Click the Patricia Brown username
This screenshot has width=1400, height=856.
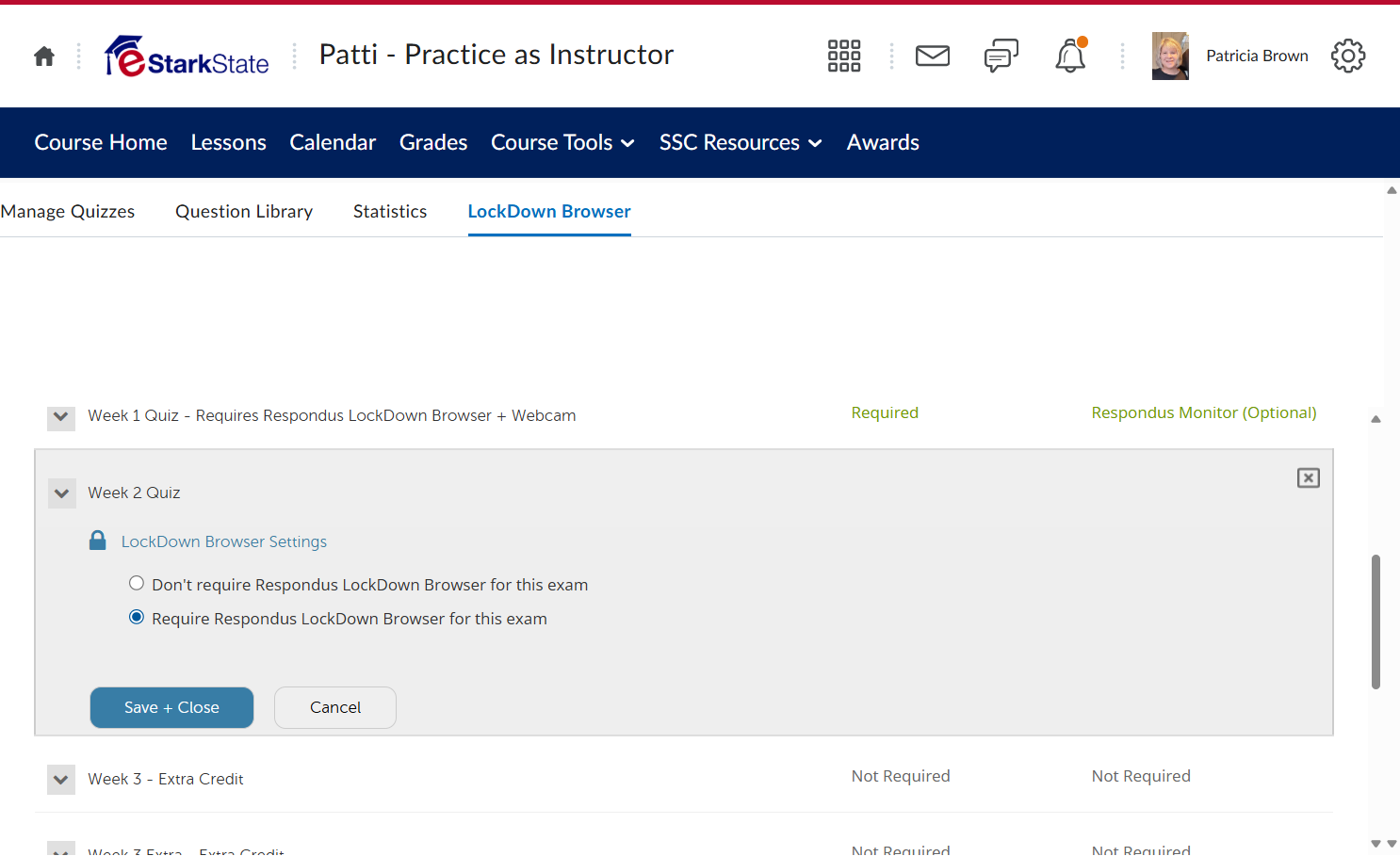tap(1257, 57)
